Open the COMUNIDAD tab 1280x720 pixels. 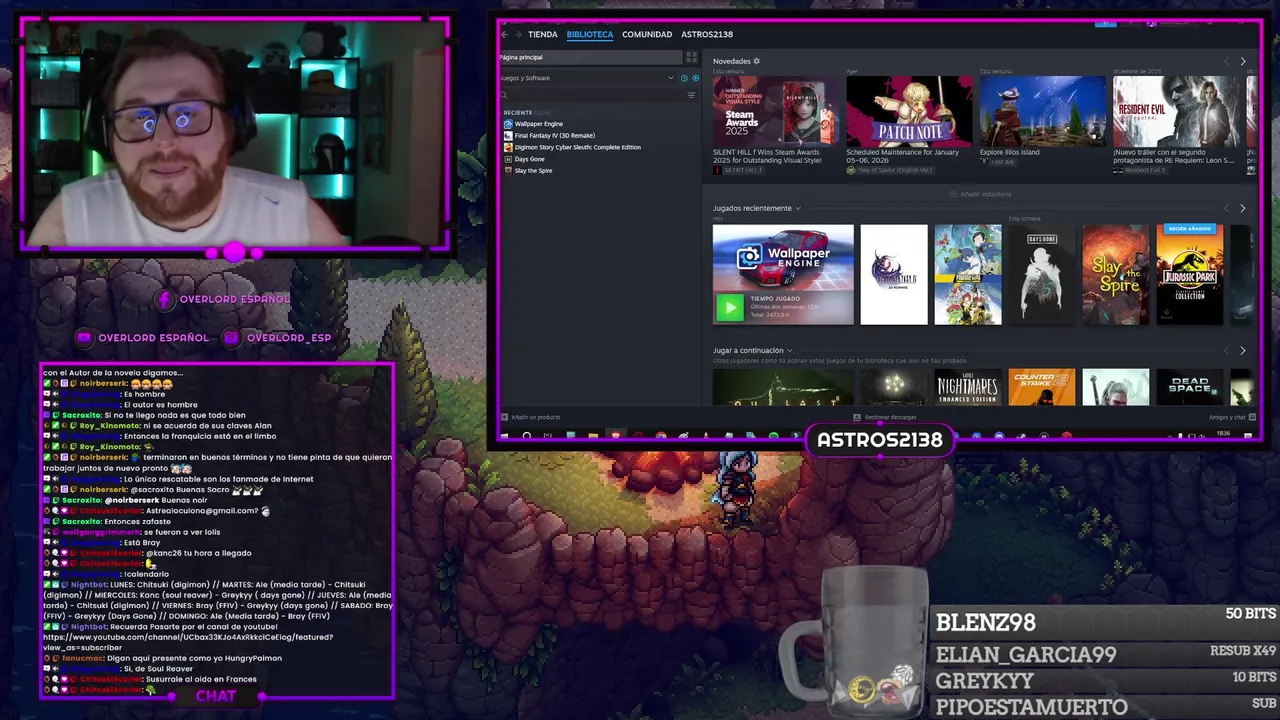(x=647, y=34)
